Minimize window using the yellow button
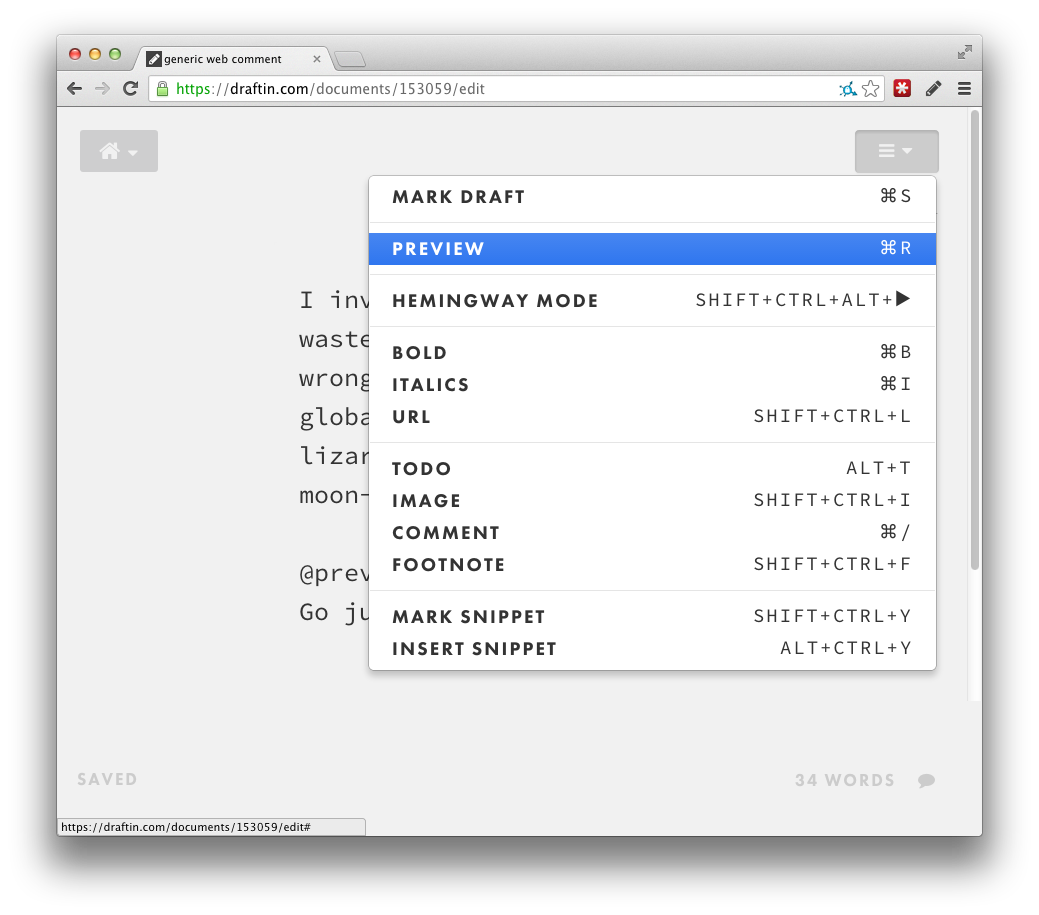The height and width of the screenshot is (915, 1039). (x=95, y=54)
